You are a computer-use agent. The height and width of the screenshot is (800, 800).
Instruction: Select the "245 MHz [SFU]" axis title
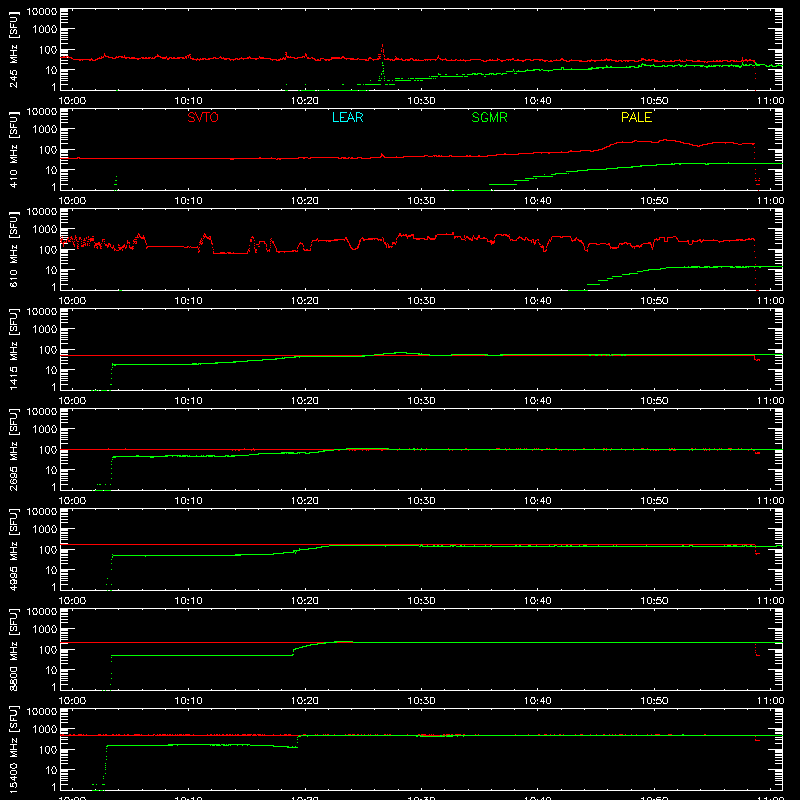click(x=14, y=49)
